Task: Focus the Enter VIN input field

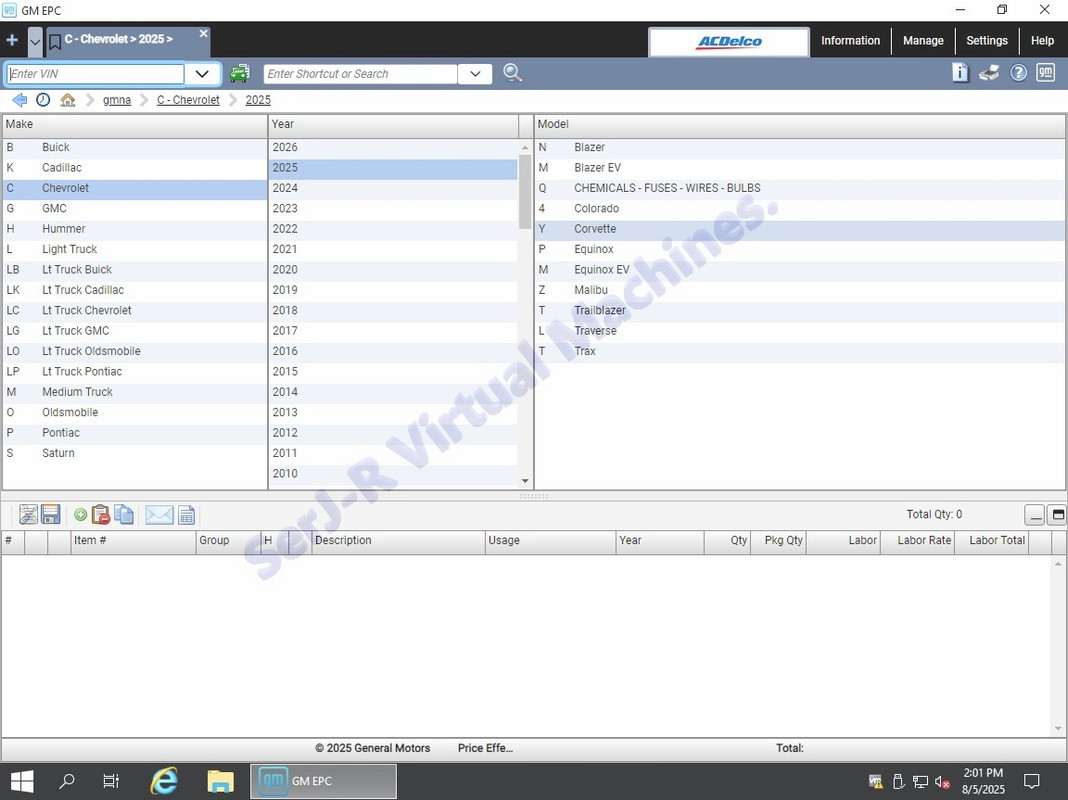Action: (x=95, y=74)
